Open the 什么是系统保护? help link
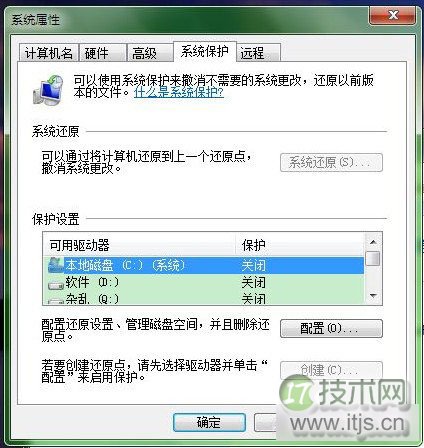Viewport: 424px width, 448px height. click(x=179, y=92)
